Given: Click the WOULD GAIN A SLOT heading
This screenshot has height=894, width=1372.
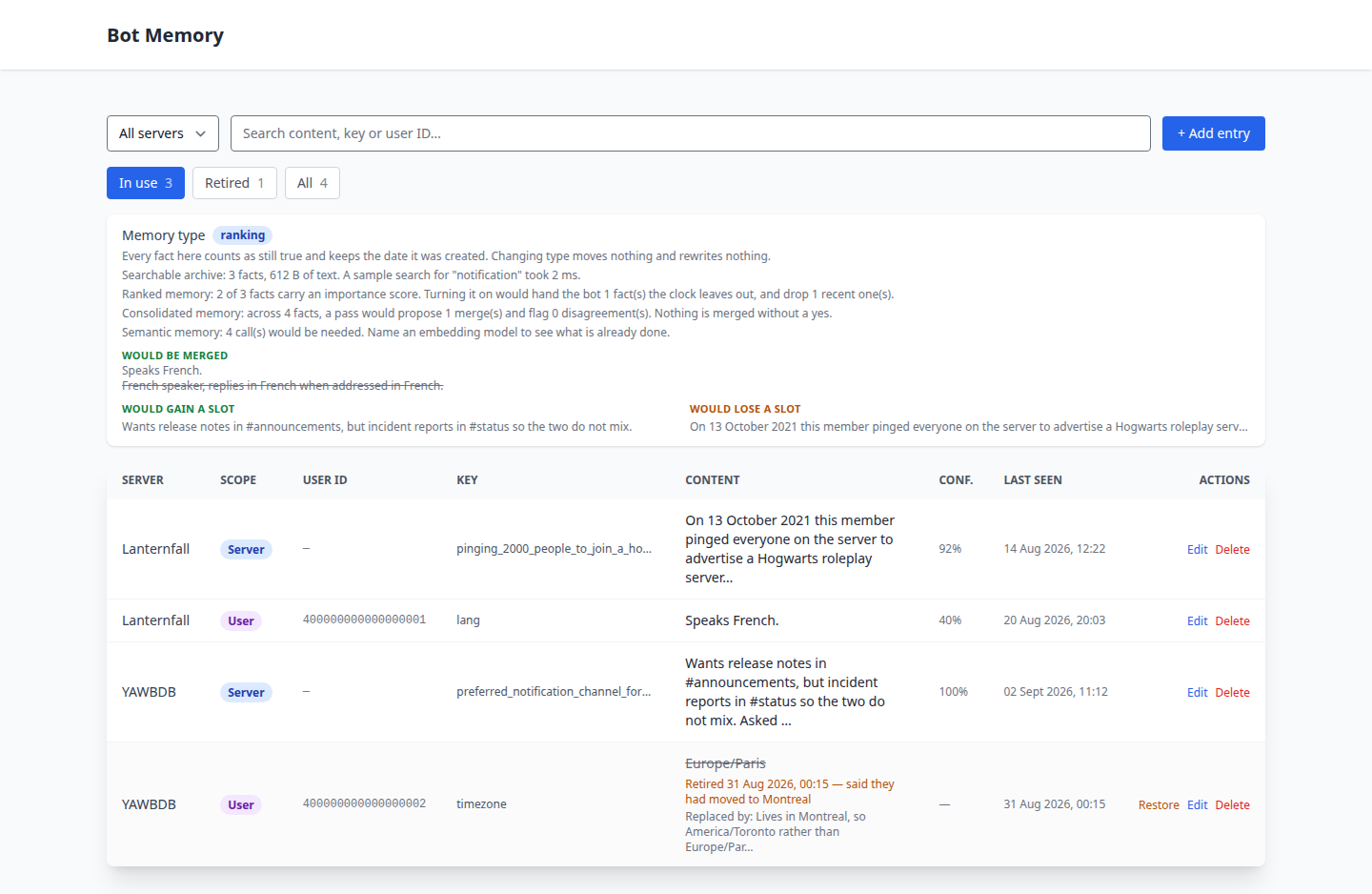Looking at the screenshot, I should coord(178,409).
